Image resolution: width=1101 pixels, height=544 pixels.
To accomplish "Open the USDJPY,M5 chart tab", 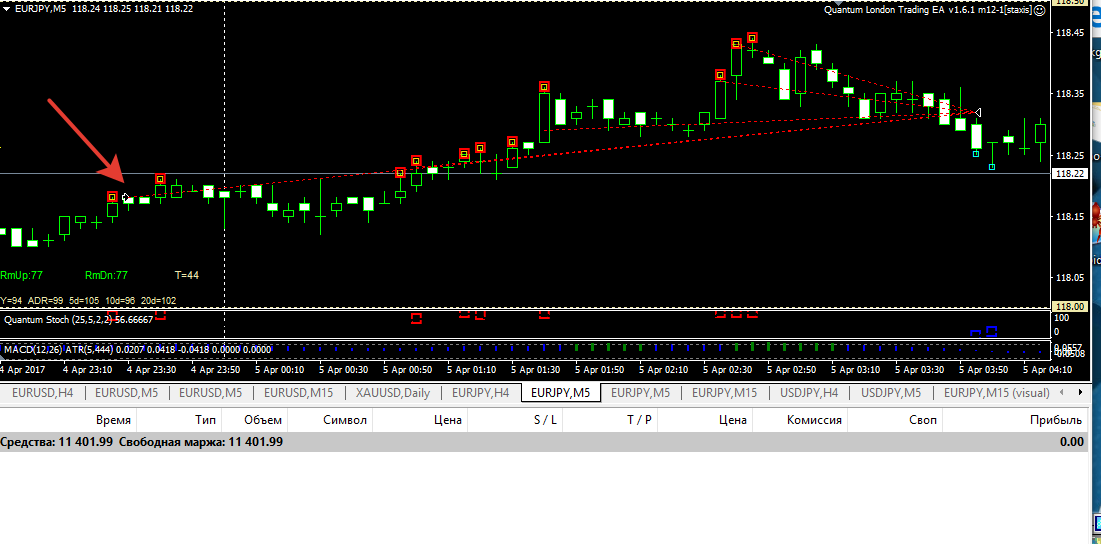I will coord(890,392).
